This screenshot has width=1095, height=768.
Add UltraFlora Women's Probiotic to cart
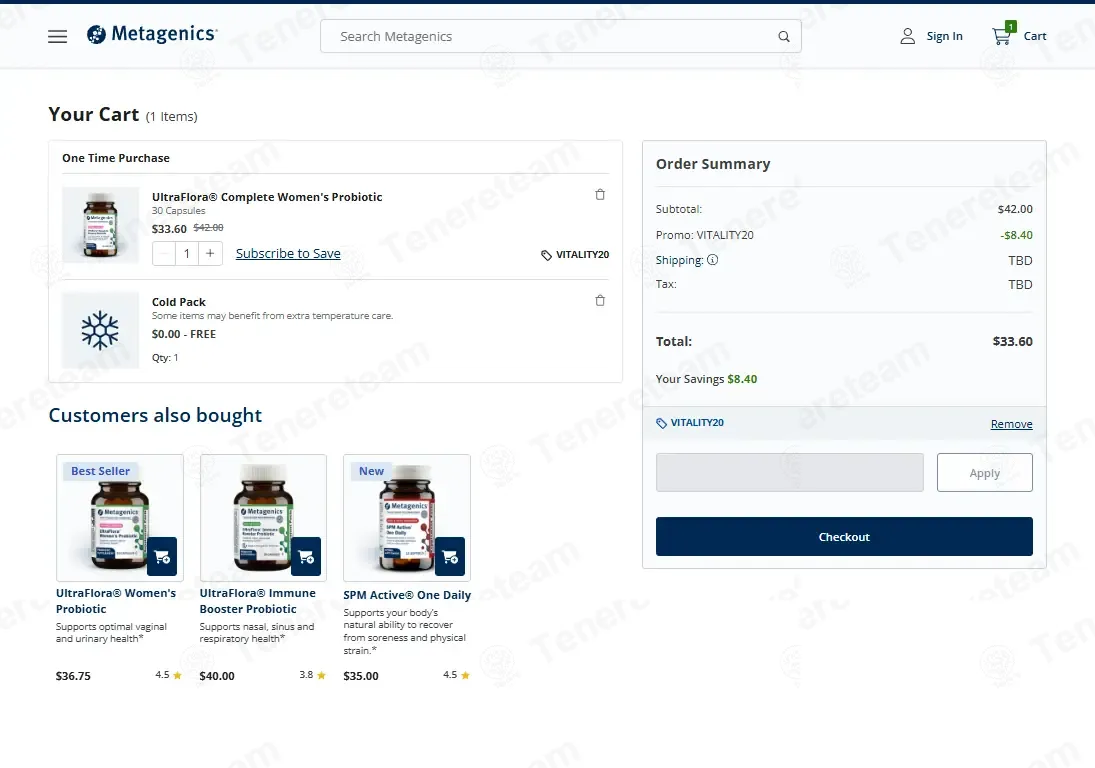pos(162,556)
